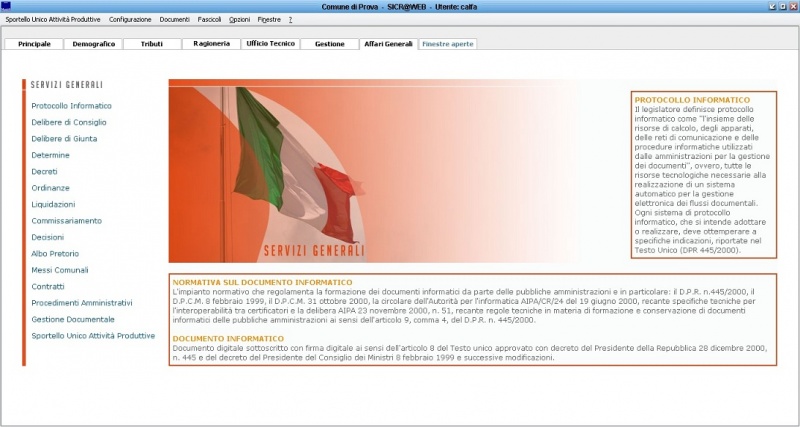800x427 pixels.
Task: Switch to the Tributi tab
Action: click(x=152, y=44)
